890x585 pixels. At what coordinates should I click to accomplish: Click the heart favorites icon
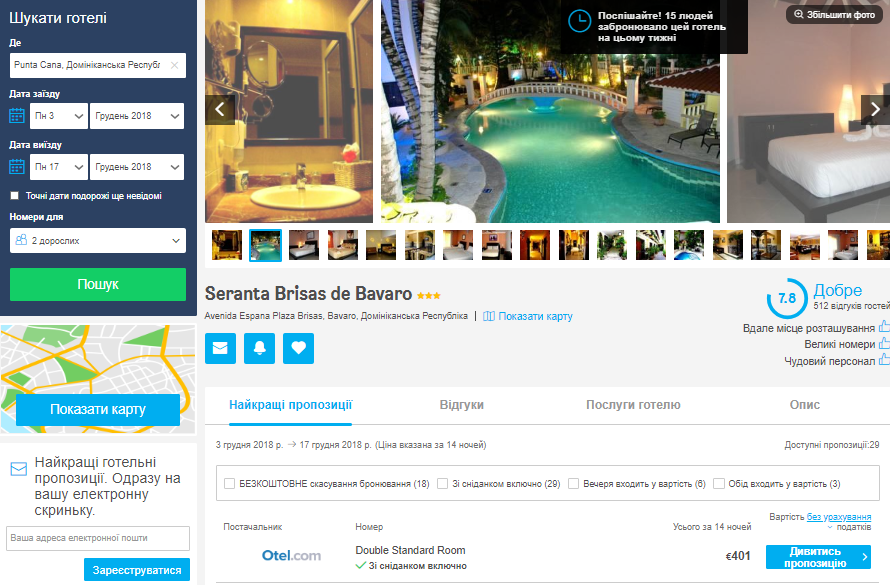click(x=298, y=348)
